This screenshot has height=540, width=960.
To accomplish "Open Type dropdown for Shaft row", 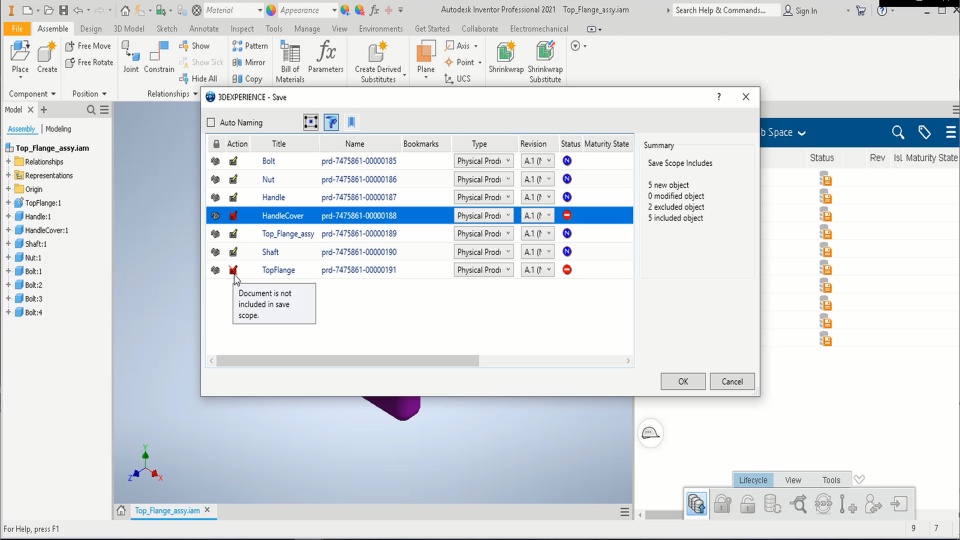I will pyautogui.click(x=483, y=252).
